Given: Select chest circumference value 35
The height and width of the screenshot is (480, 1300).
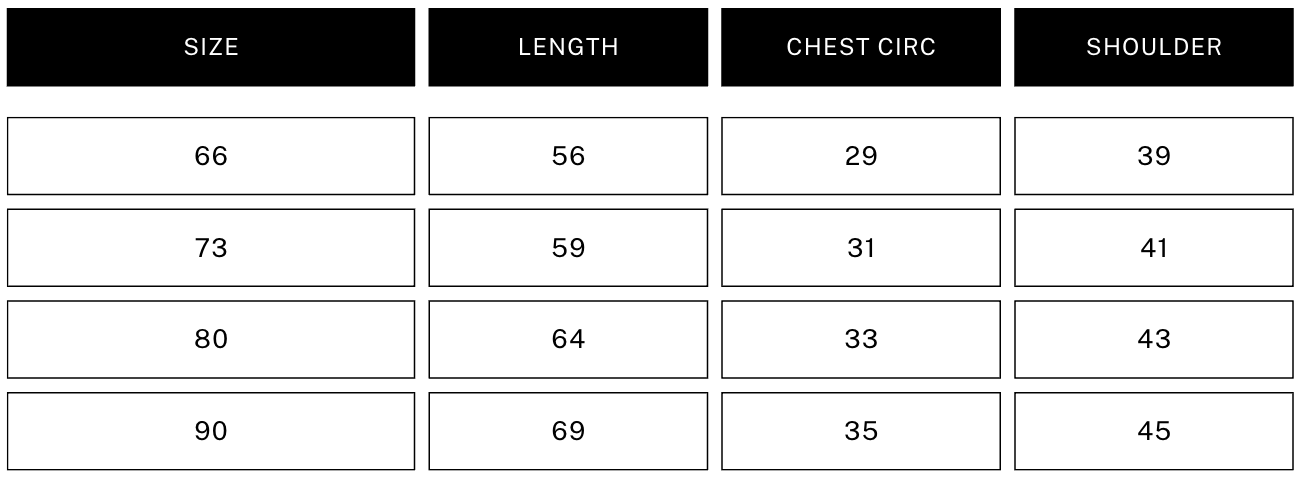Looking at the screenshot, I should coord(861,431).
